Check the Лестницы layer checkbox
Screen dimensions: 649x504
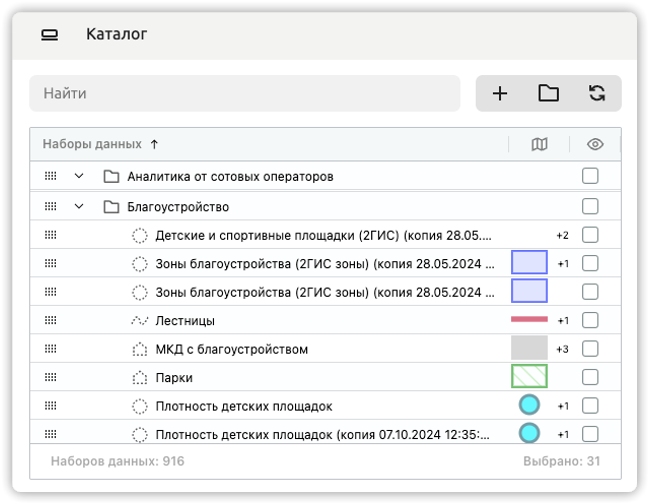[590, 320]
